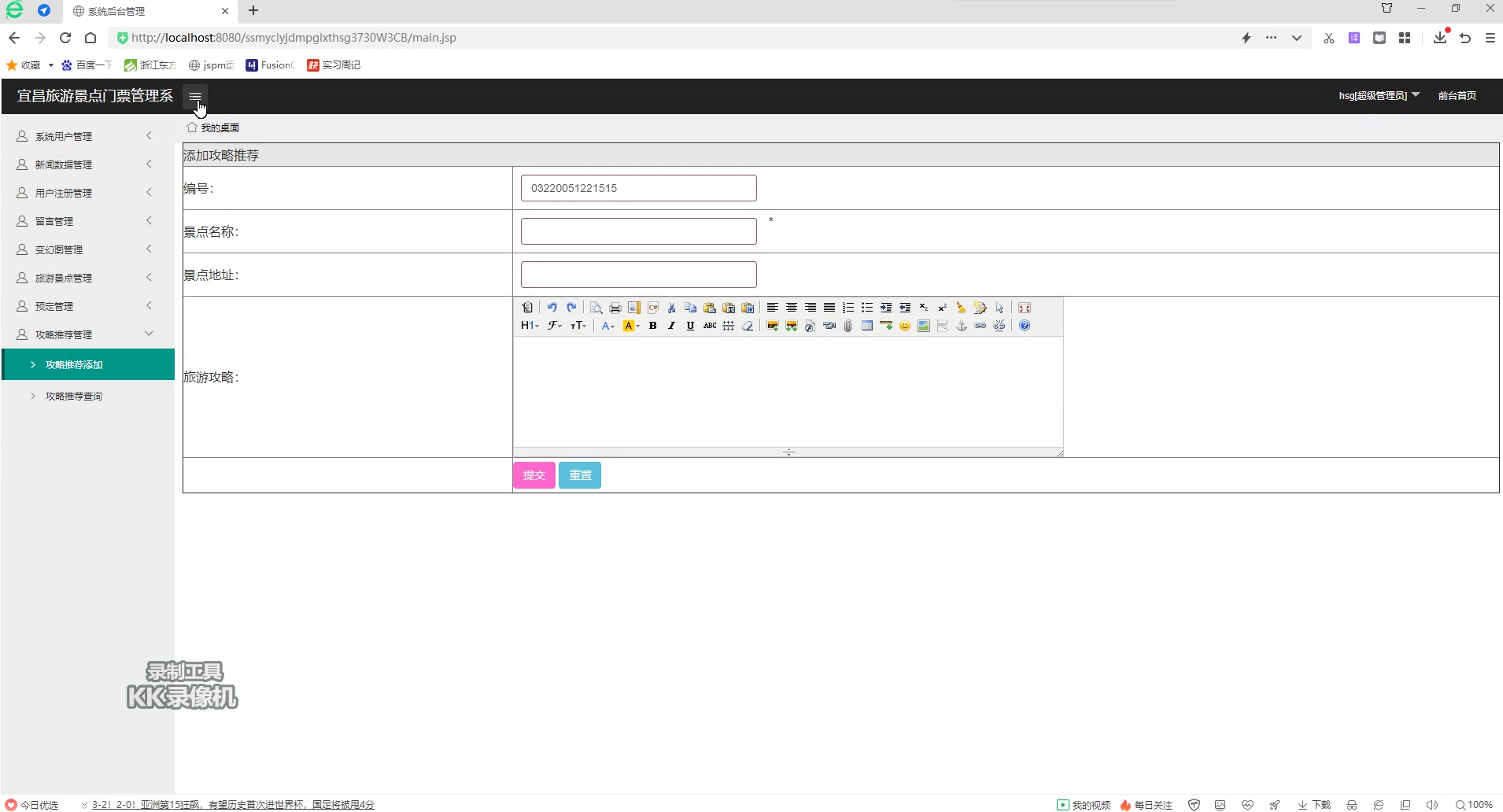Click into the 旅游攻略 editor text area
Image resolution: width=1503 pixels, height=812 pixels.
click(788, 392)
